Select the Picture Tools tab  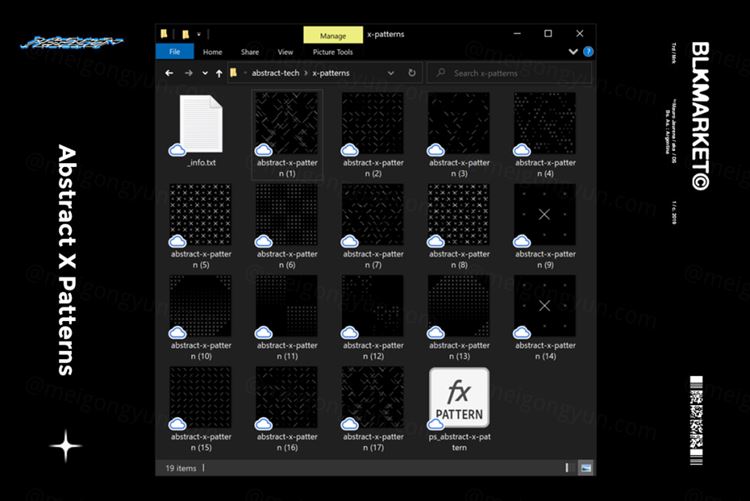point(332,52)
